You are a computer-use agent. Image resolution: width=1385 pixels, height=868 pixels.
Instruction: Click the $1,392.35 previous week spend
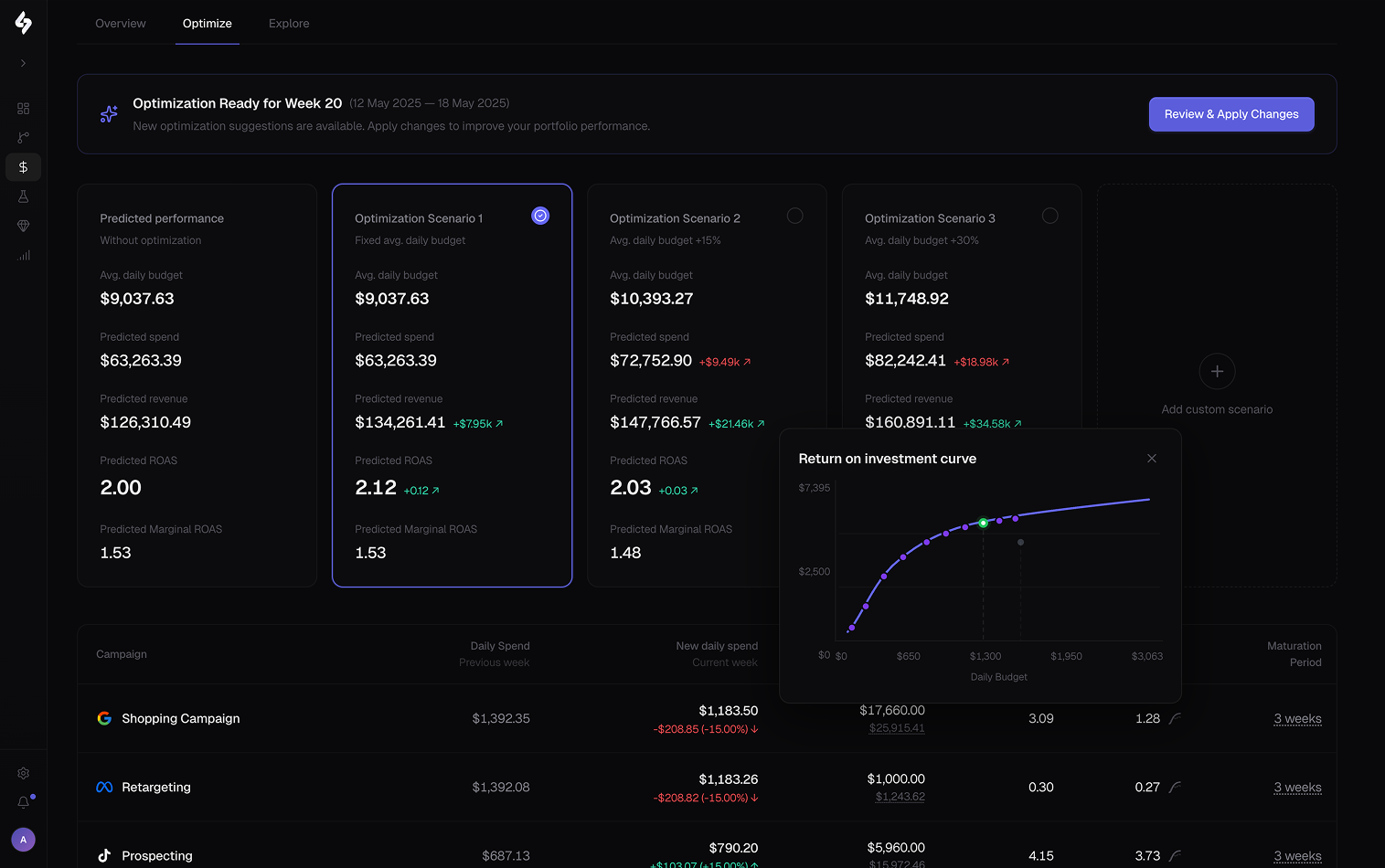501,719
